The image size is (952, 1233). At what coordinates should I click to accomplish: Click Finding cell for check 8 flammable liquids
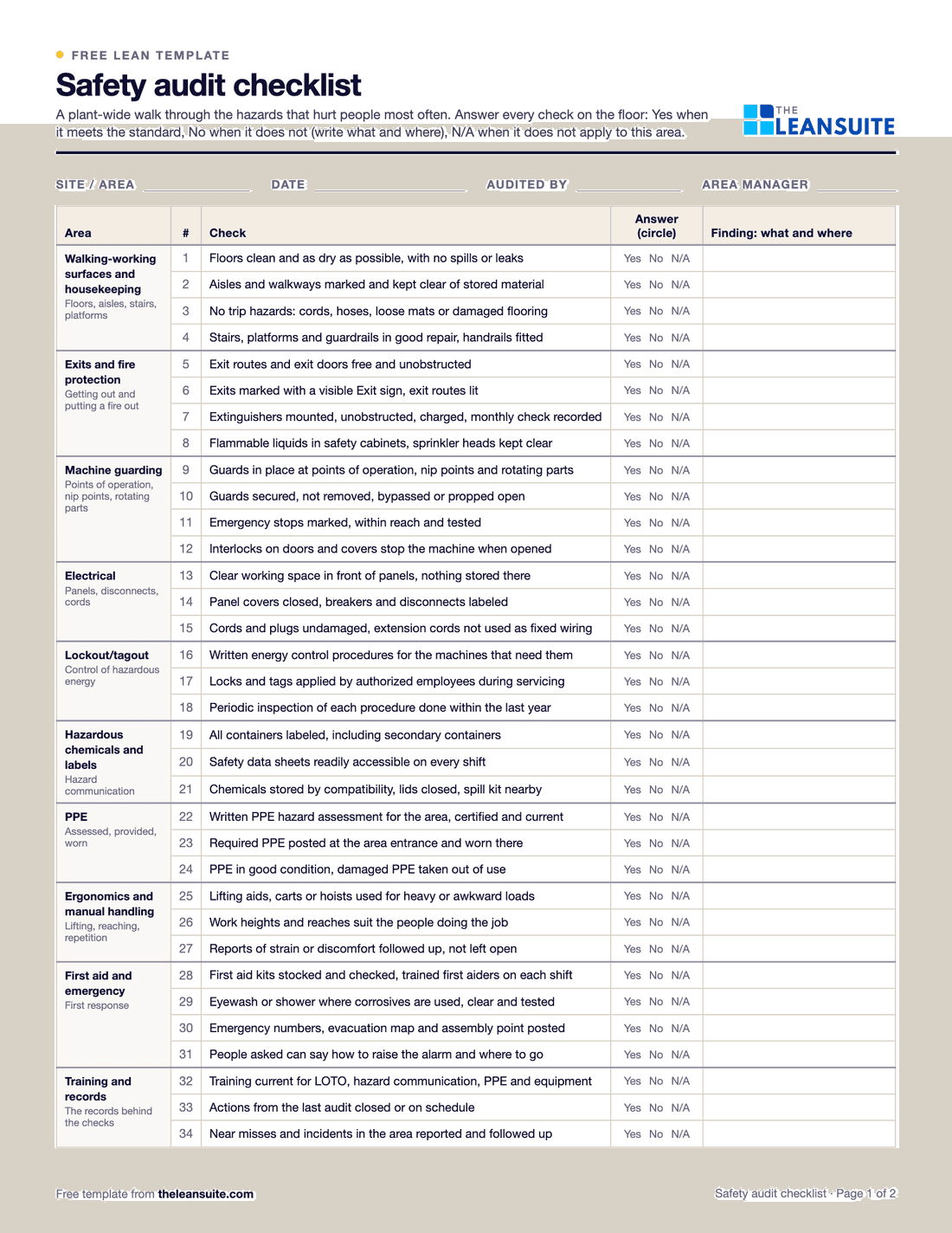point(799,443)
